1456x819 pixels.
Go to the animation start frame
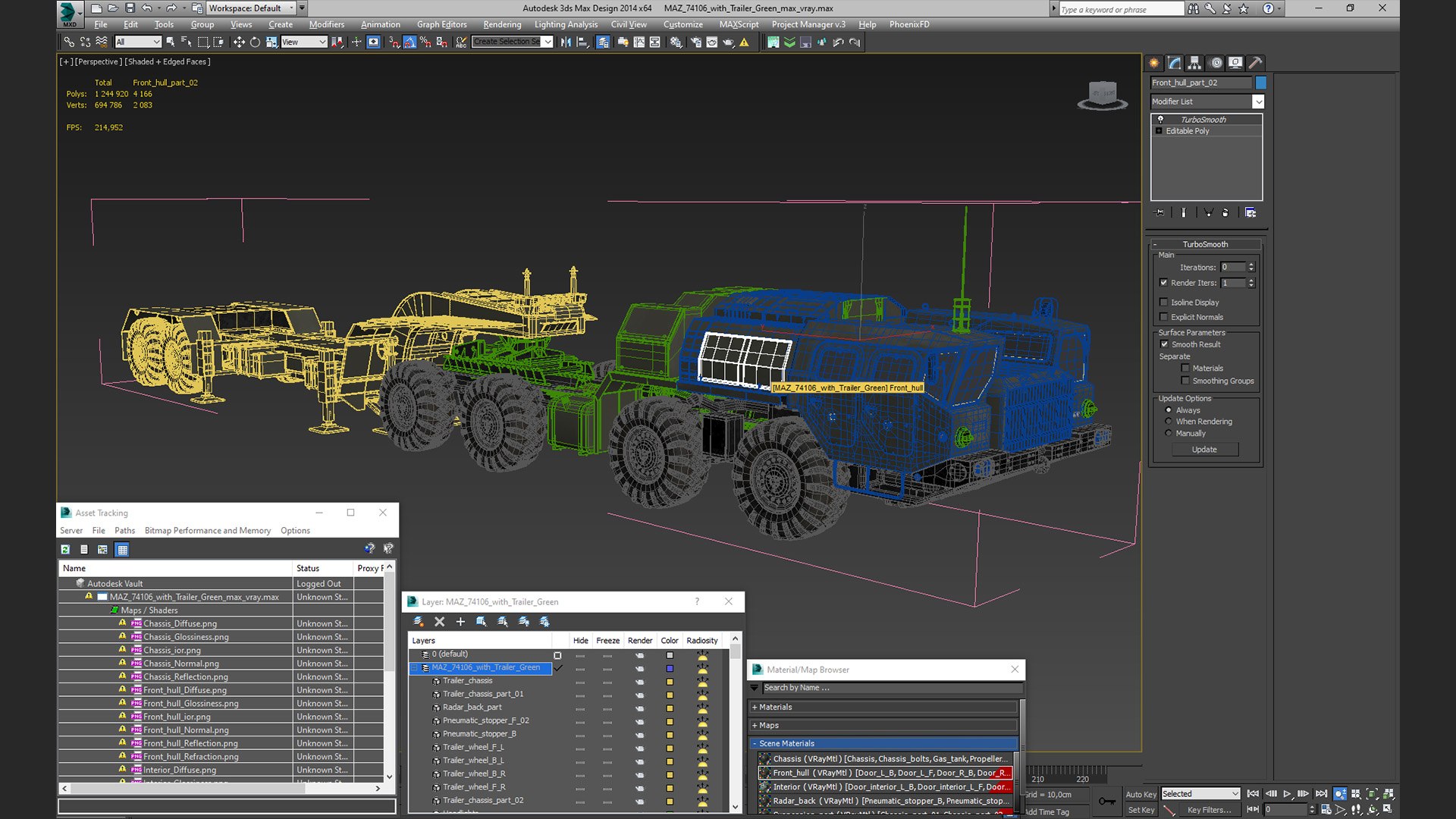click(x=1253, y=794)
